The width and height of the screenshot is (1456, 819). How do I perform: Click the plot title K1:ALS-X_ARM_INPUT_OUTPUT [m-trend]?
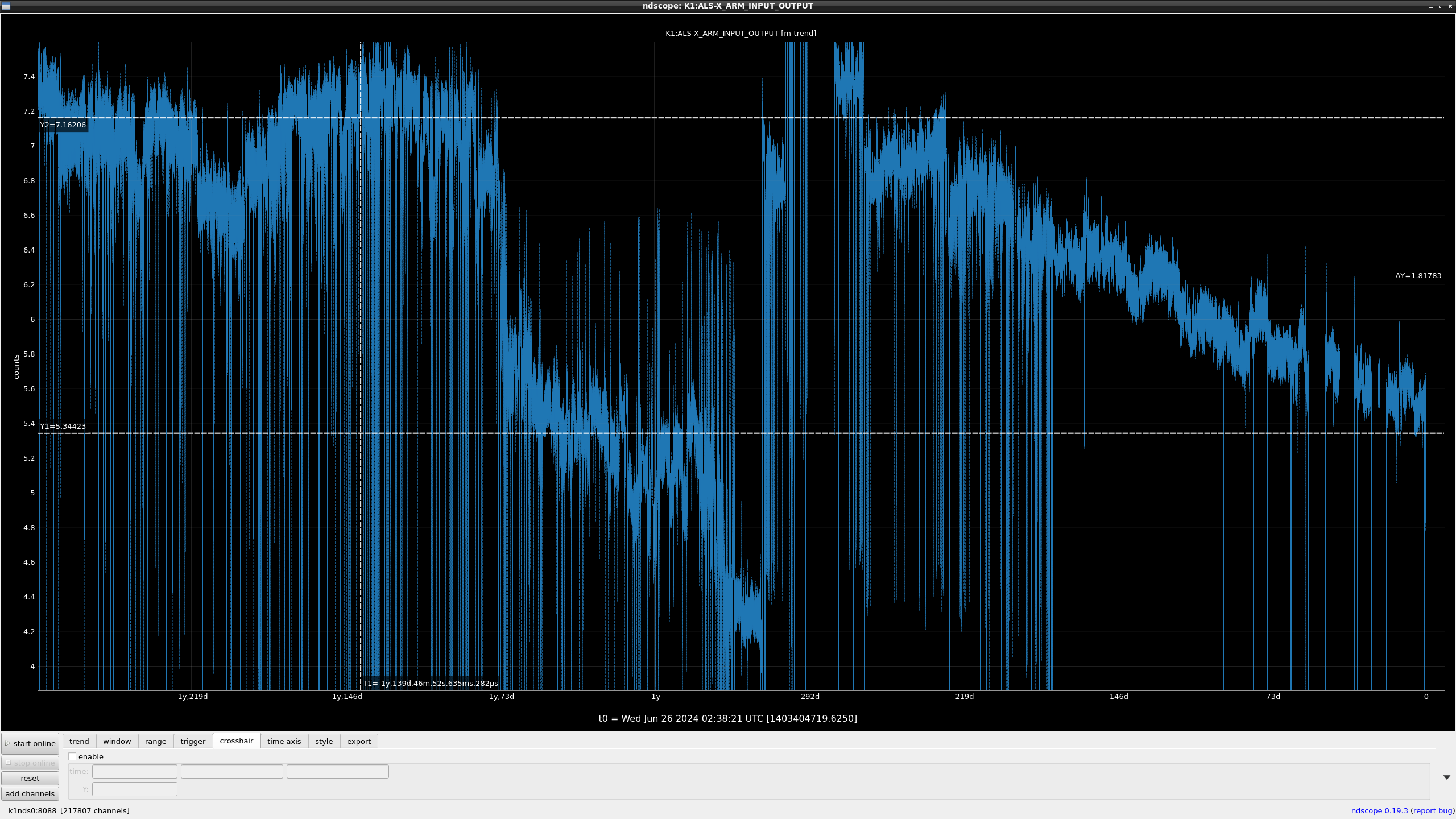[x=741, y=33]
